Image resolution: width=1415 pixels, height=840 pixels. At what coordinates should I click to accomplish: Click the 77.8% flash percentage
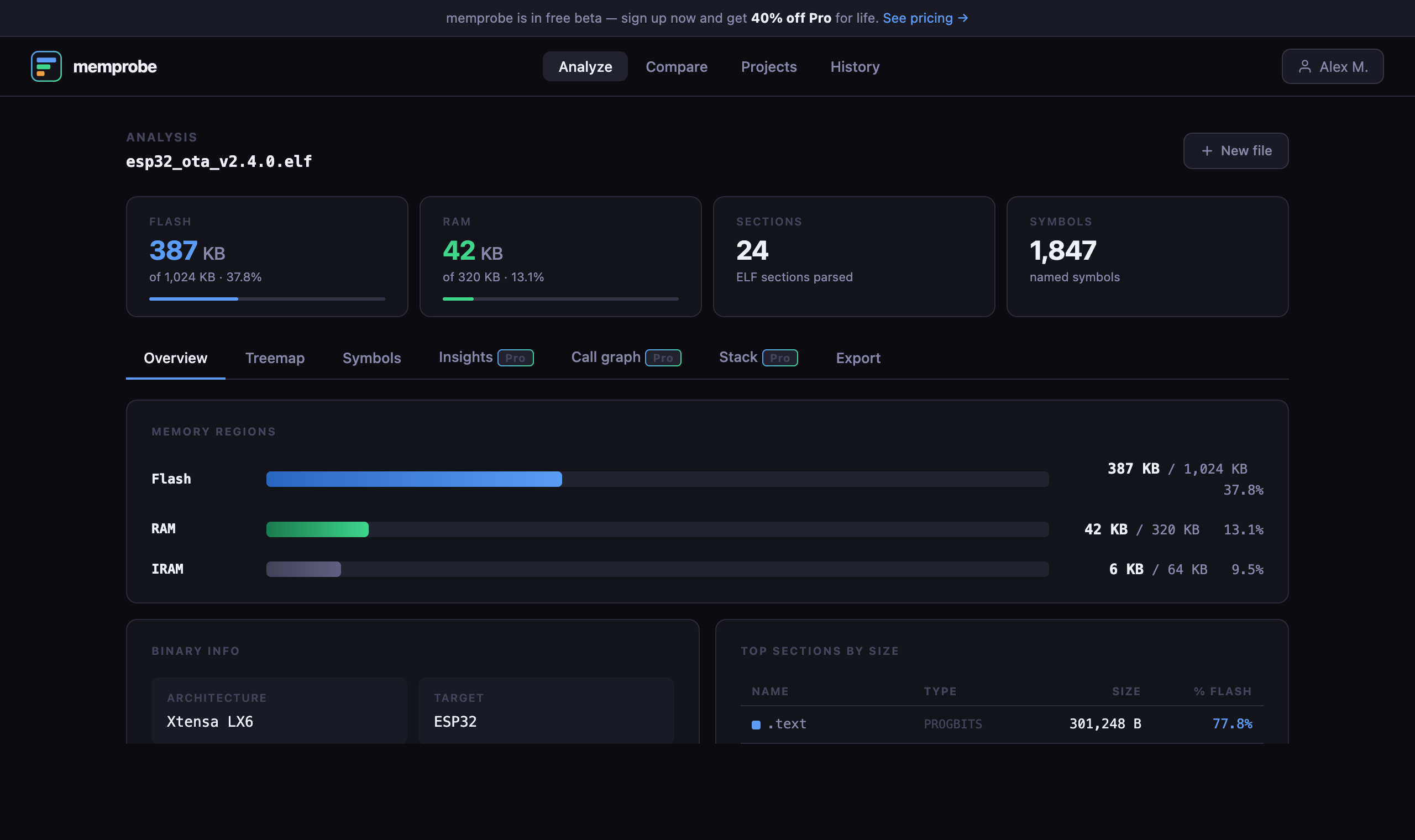(x=1232, y=724)
